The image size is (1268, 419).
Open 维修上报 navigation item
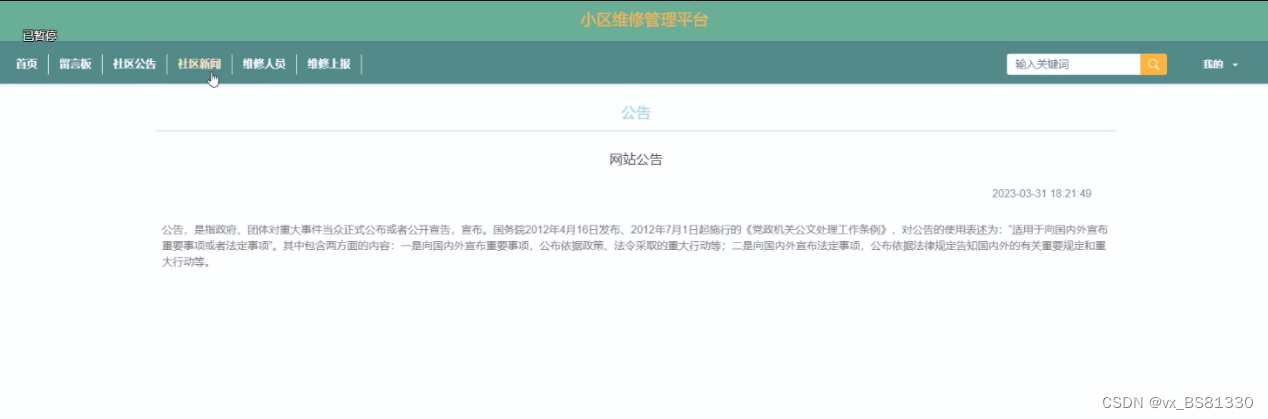pos(329,64)
